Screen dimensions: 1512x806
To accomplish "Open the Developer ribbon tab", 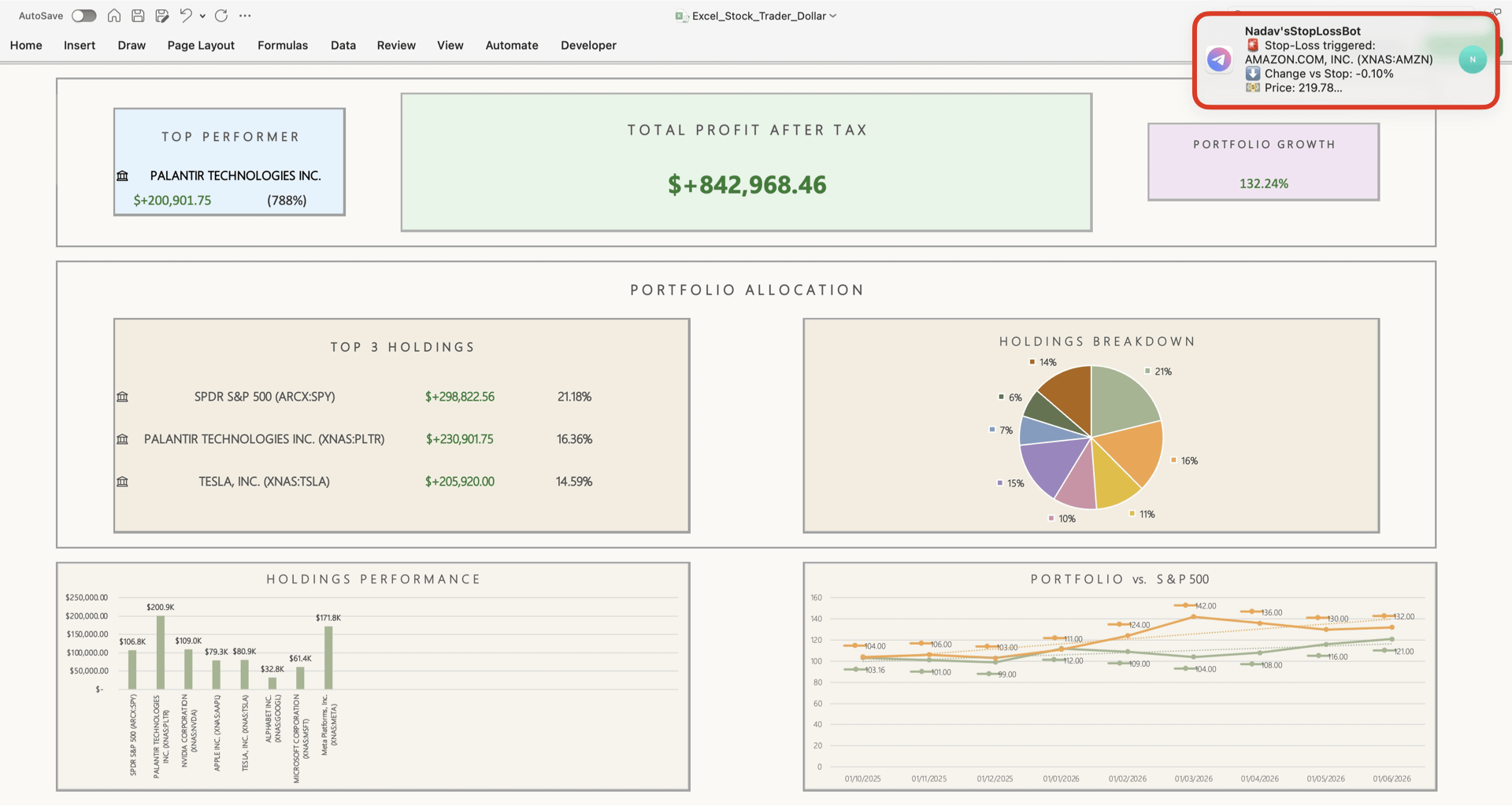I will (x=588, y=46).
